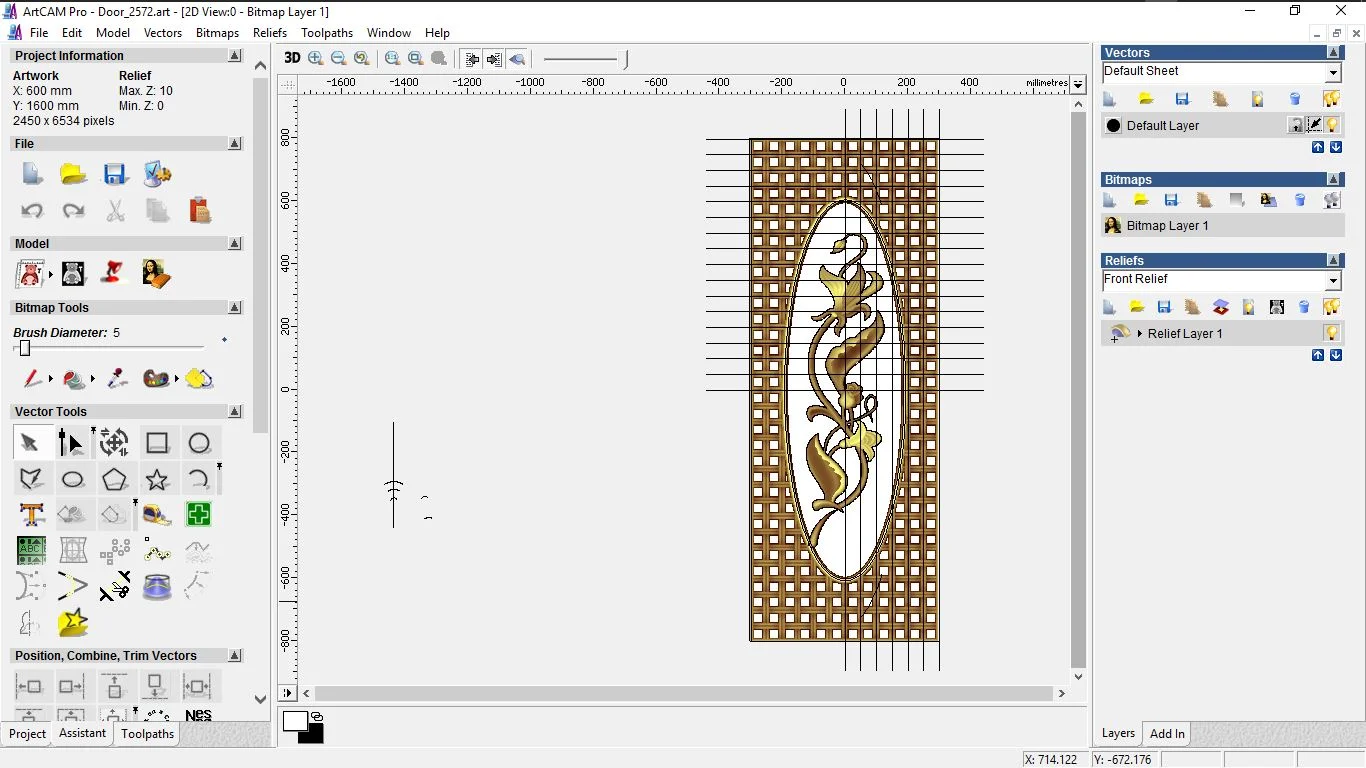The height and width of the screenshot is (768, 1366).
Task: Open the Default Sheet dropdown
Action: pyautogui.click(x=1332, y=72)
